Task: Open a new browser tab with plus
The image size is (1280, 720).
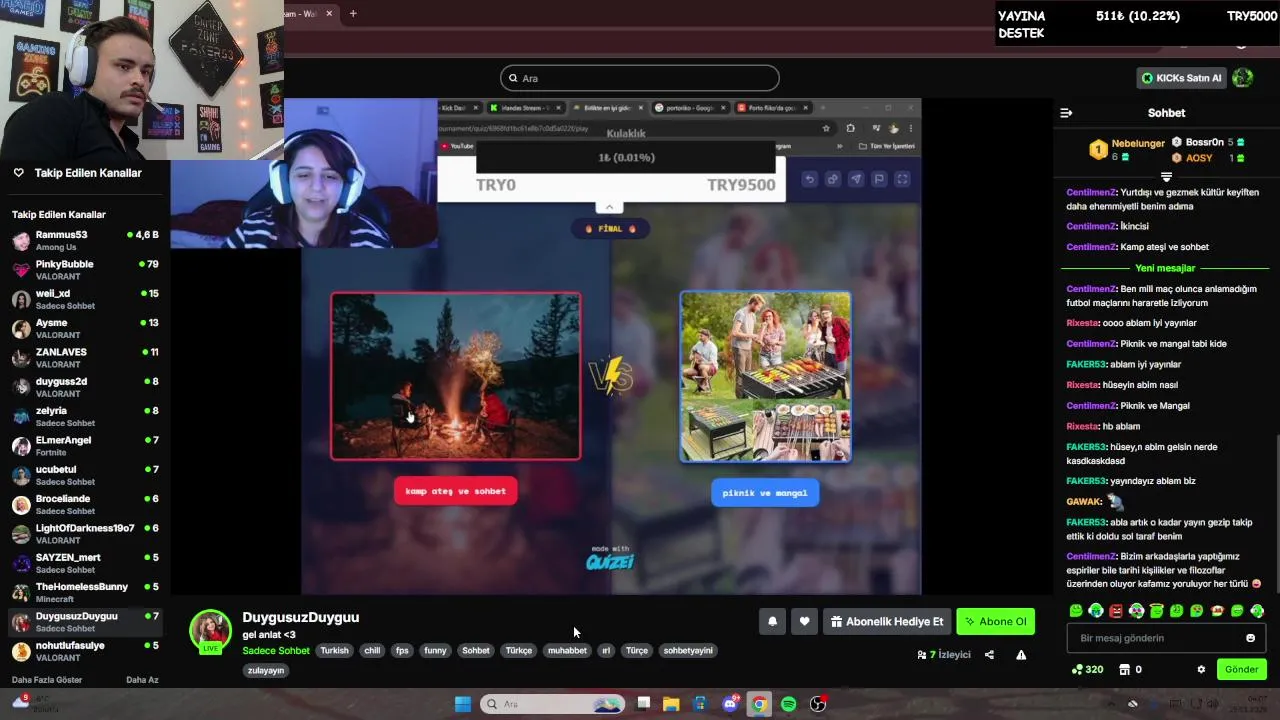Action: 353,13
